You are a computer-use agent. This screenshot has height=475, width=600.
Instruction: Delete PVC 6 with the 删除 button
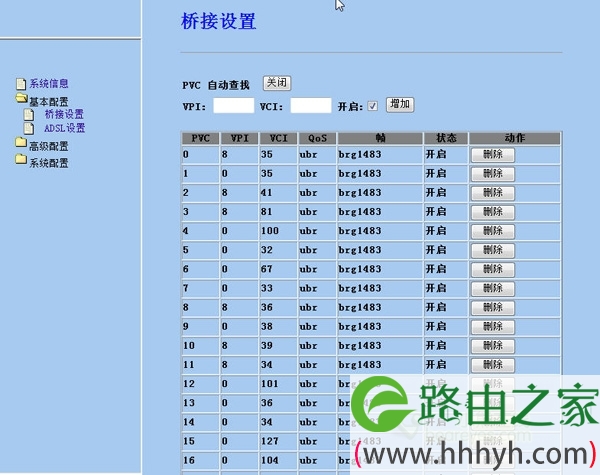[x=492, y=269]
